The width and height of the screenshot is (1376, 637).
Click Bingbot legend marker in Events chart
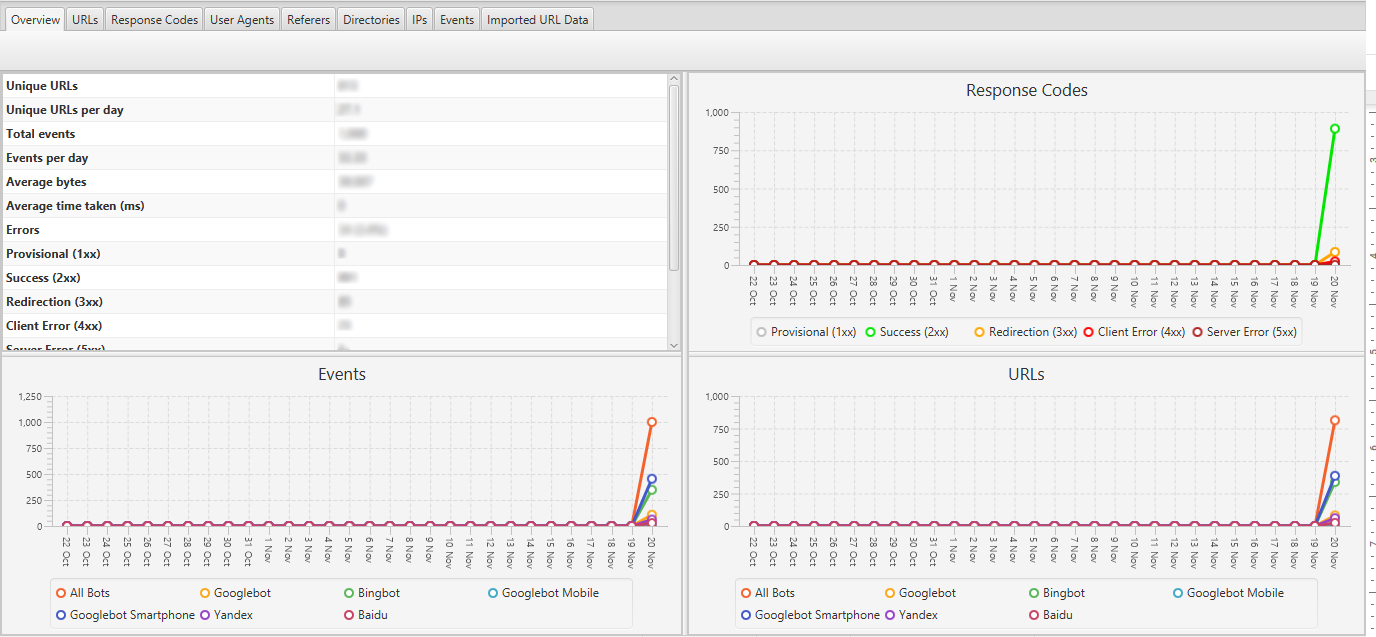[348, 593]
